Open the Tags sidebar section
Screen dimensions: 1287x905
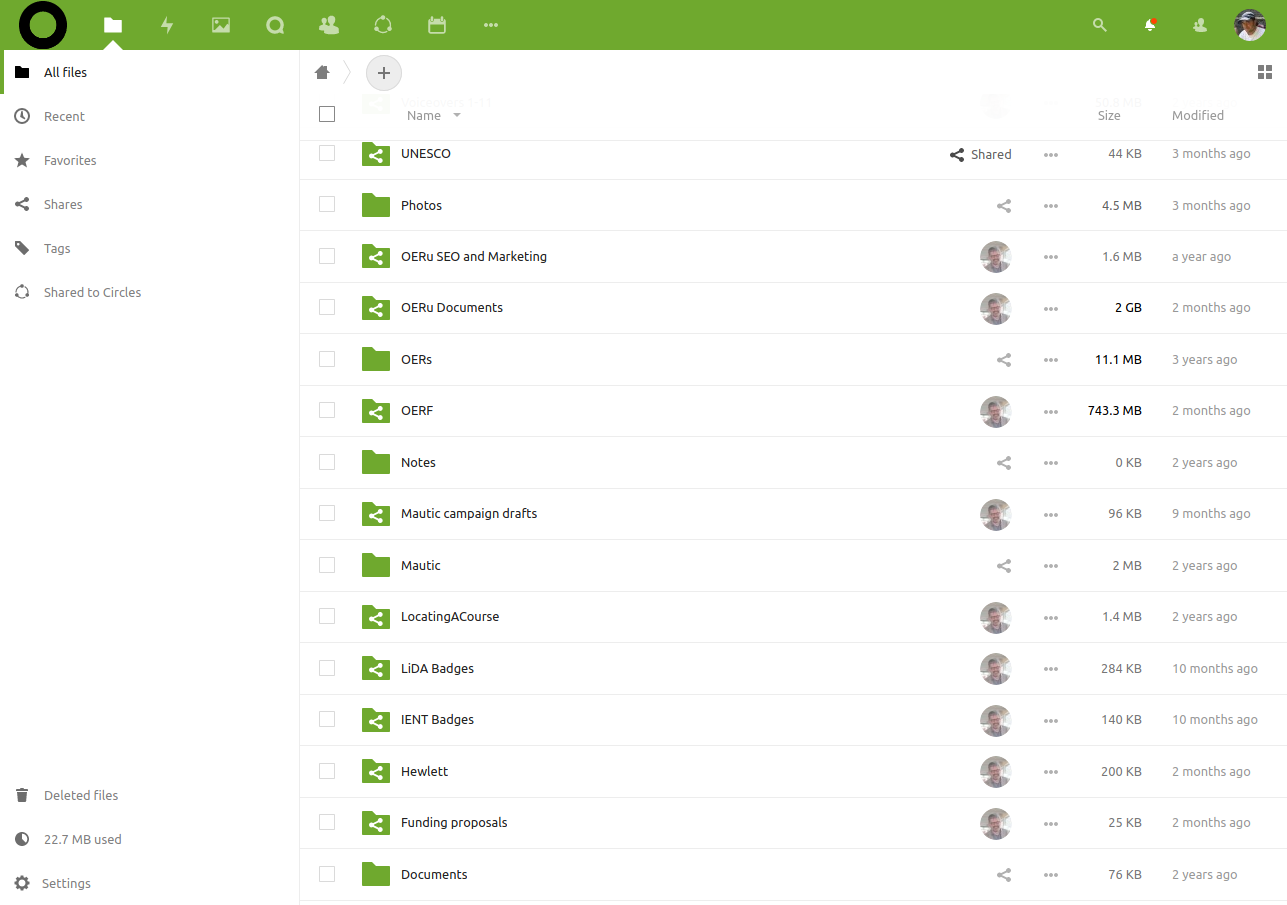tap(150, 248)
